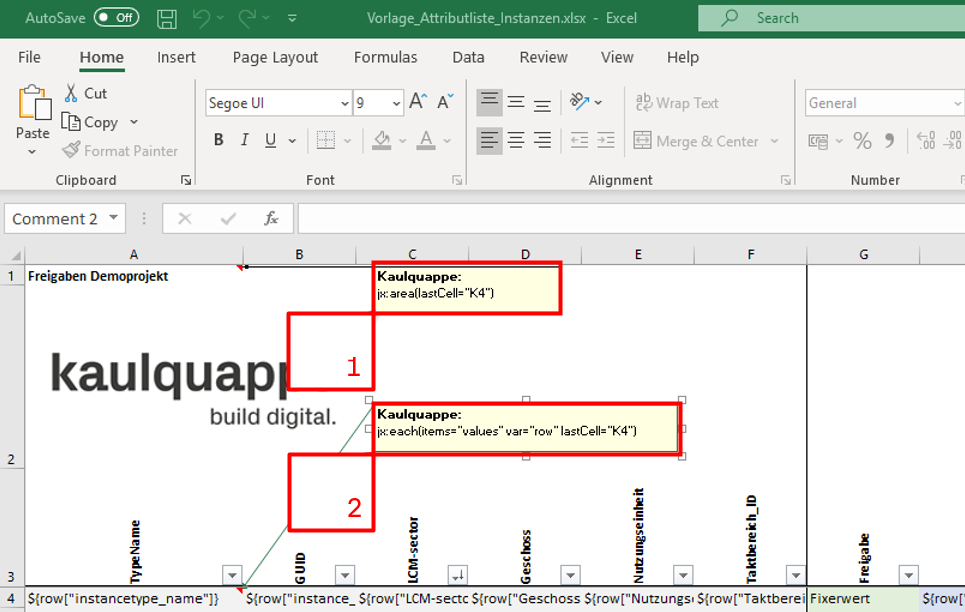Increase font size

[x=418, y=102]
